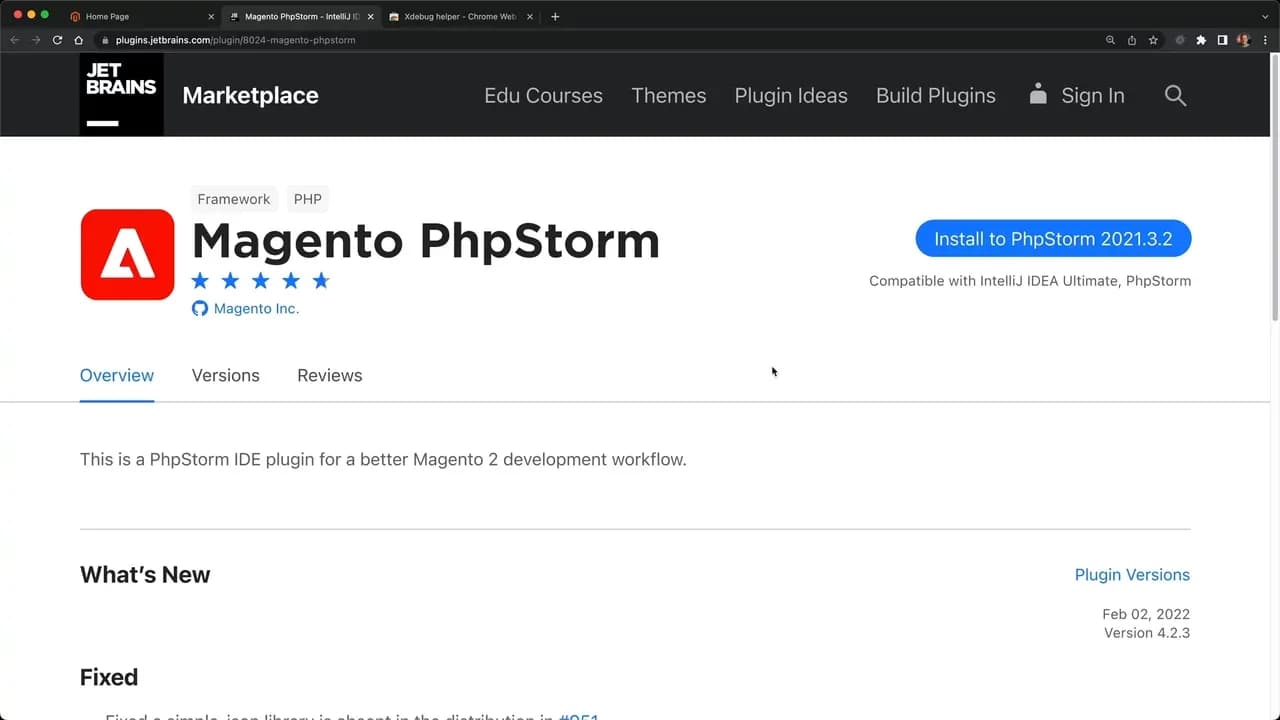Open Build Plugins in the navigation

coord(936,96)
